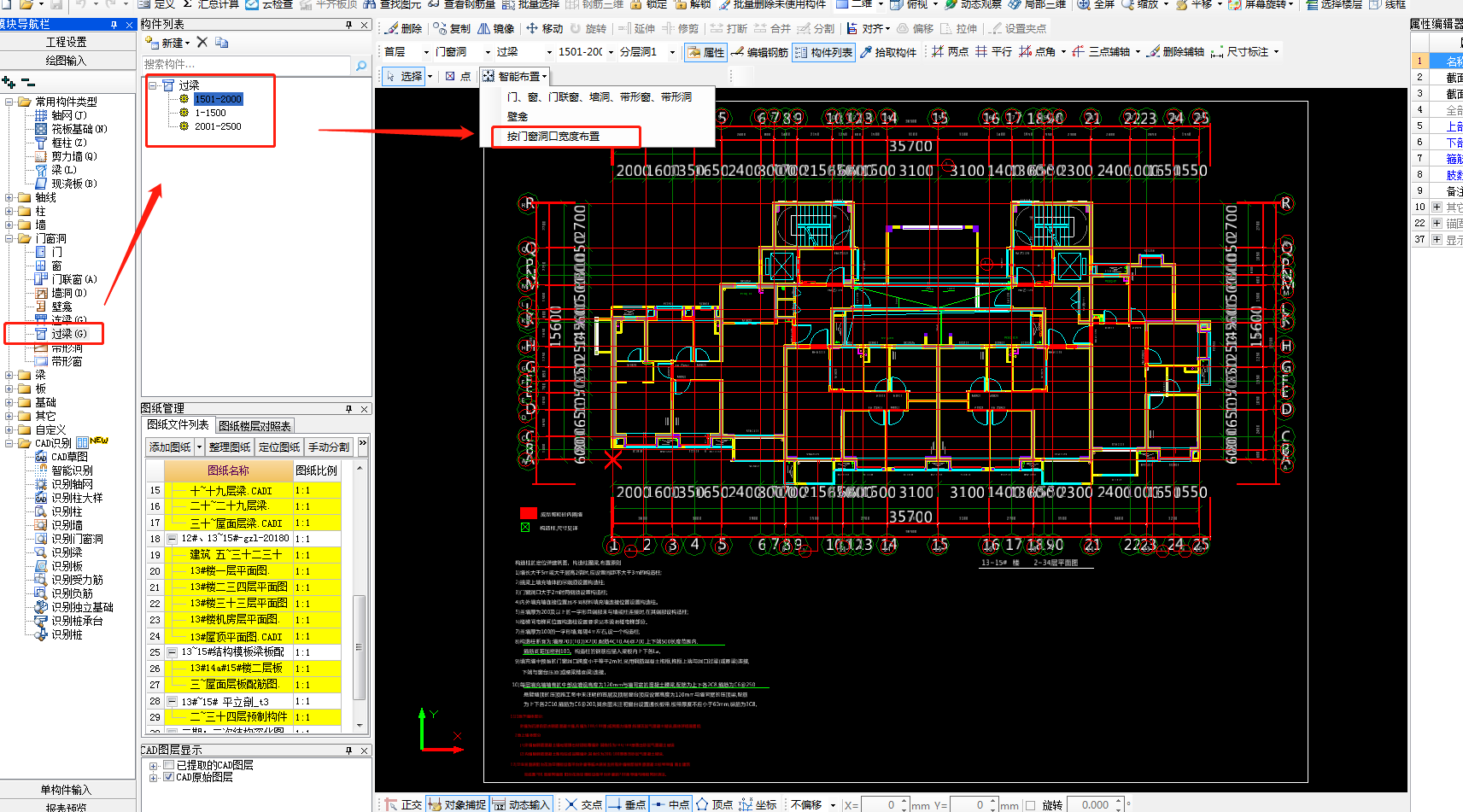1463x812 pixels.
Task: Switch to 图纸楼层对照表 tab
Action: click(255, 425)
